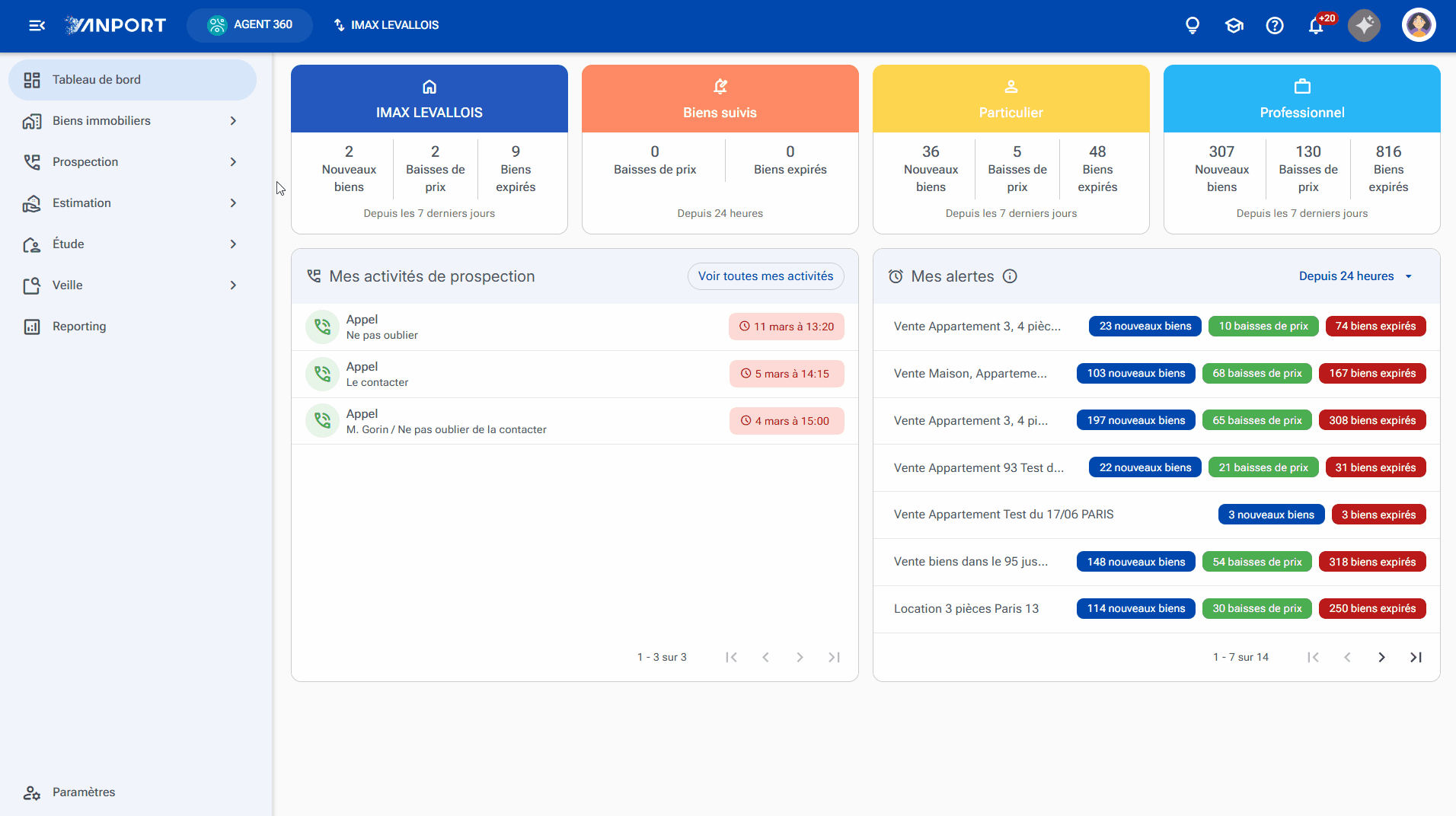Viewport: 1456px width, 816px height.
Task: Click the info icon next to Mes alertes
Action: 1010,276
